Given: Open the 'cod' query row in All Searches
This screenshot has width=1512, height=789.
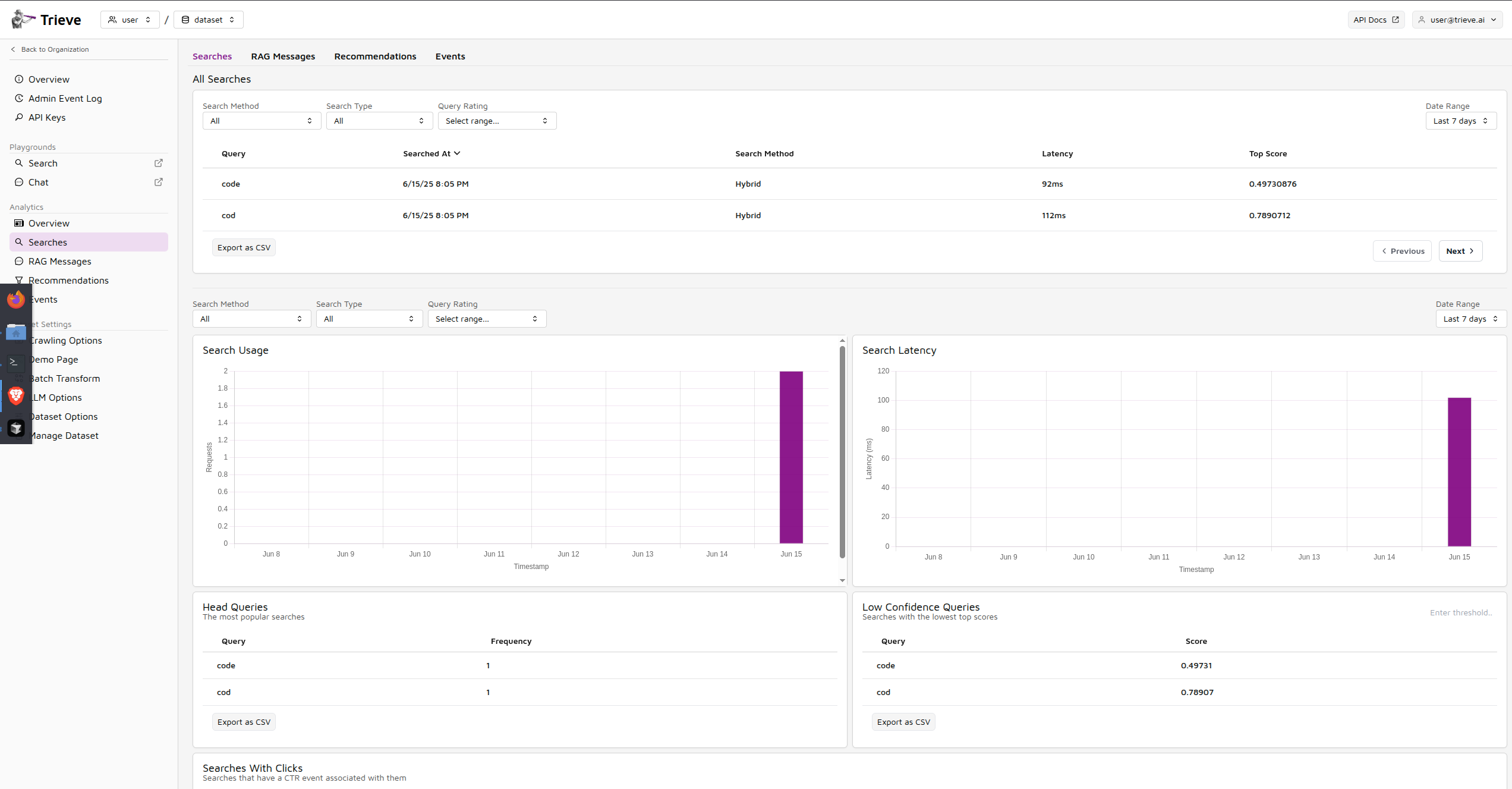Looking at the screenshot, I should (849, 215).
